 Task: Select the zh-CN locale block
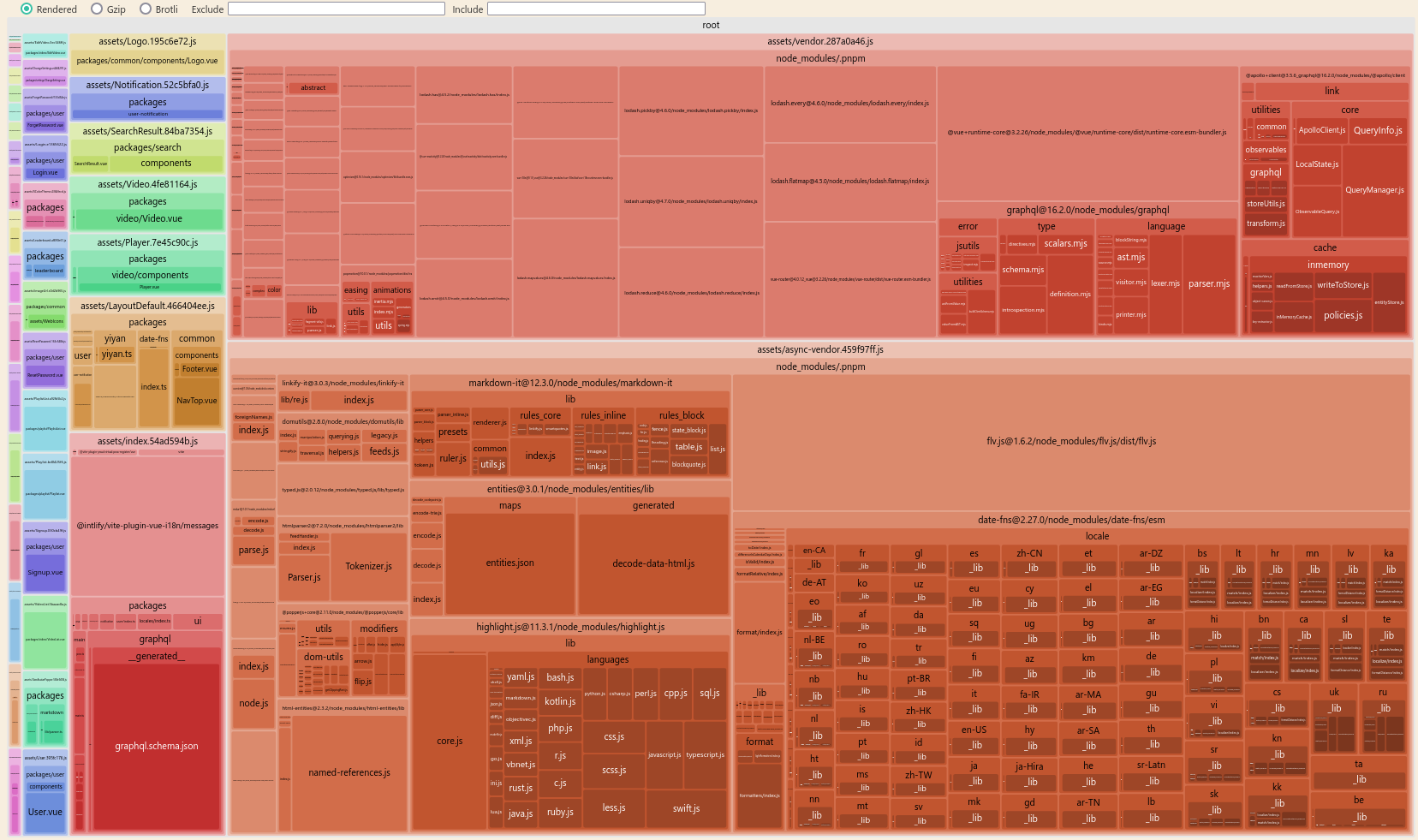(1029, 560)
